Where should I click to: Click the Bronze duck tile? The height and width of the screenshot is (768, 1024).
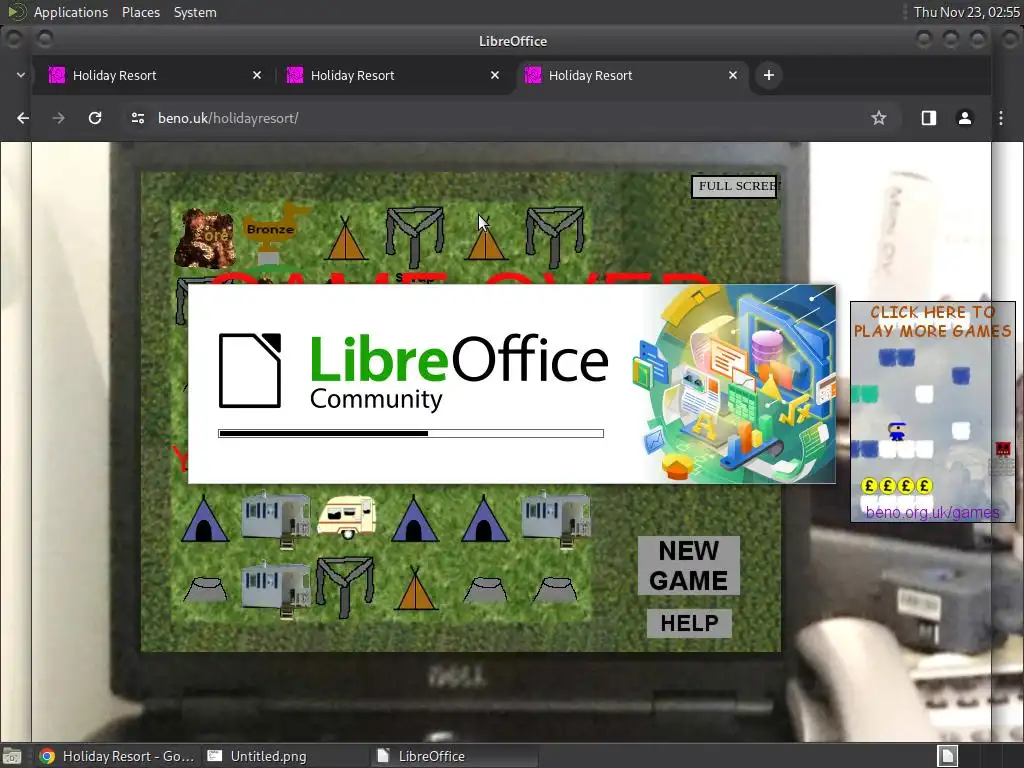point(274,234)
